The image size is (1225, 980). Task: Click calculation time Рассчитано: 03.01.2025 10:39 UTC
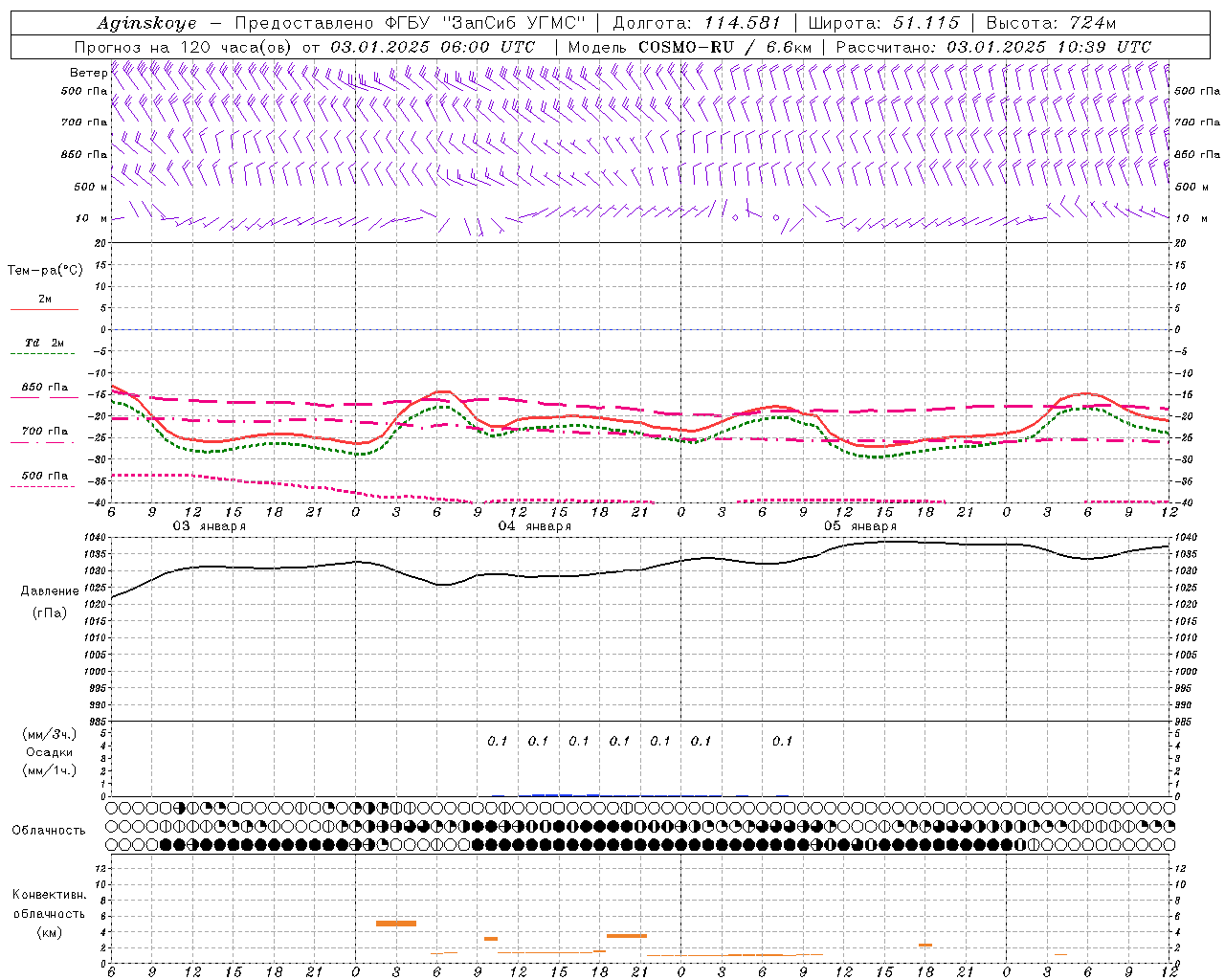click(x=993, y=47)
